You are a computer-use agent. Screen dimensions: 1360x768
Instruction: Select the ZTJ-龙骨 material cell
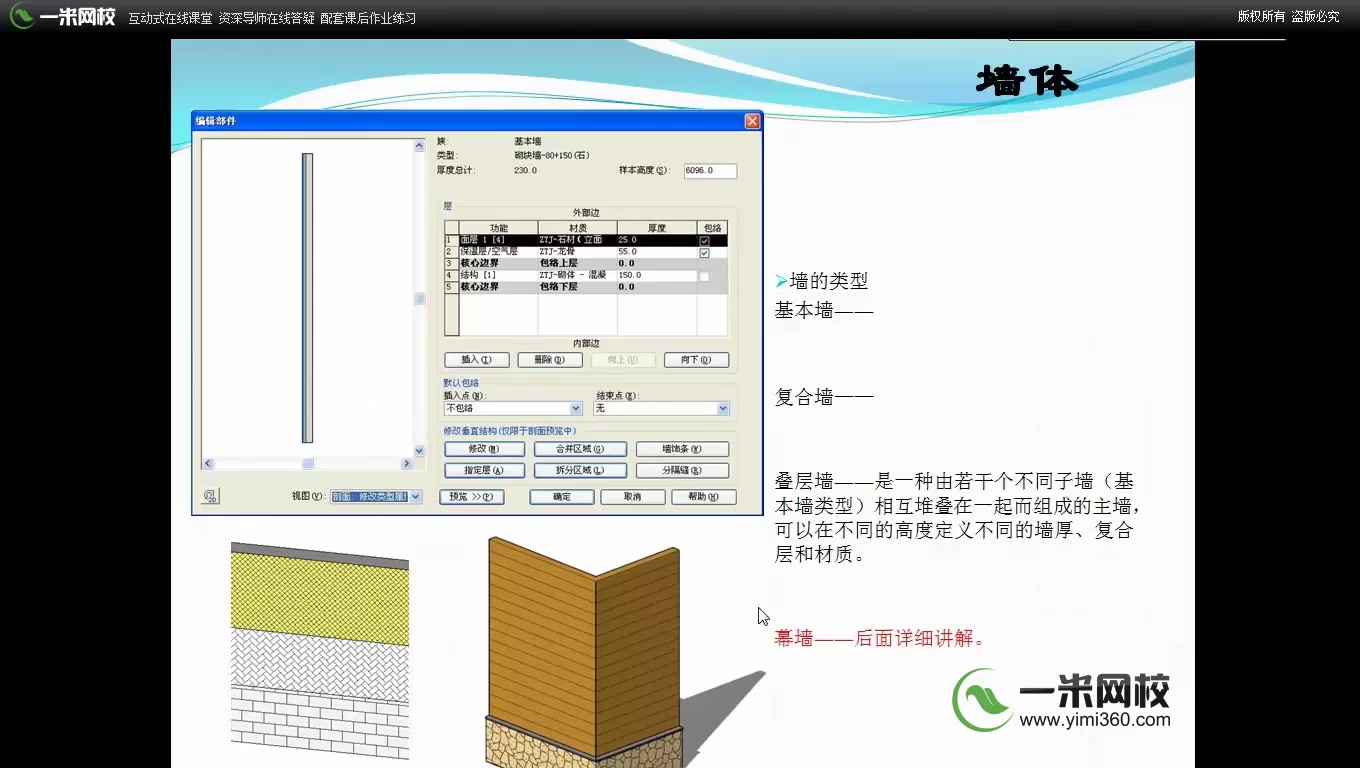point(577,252)
